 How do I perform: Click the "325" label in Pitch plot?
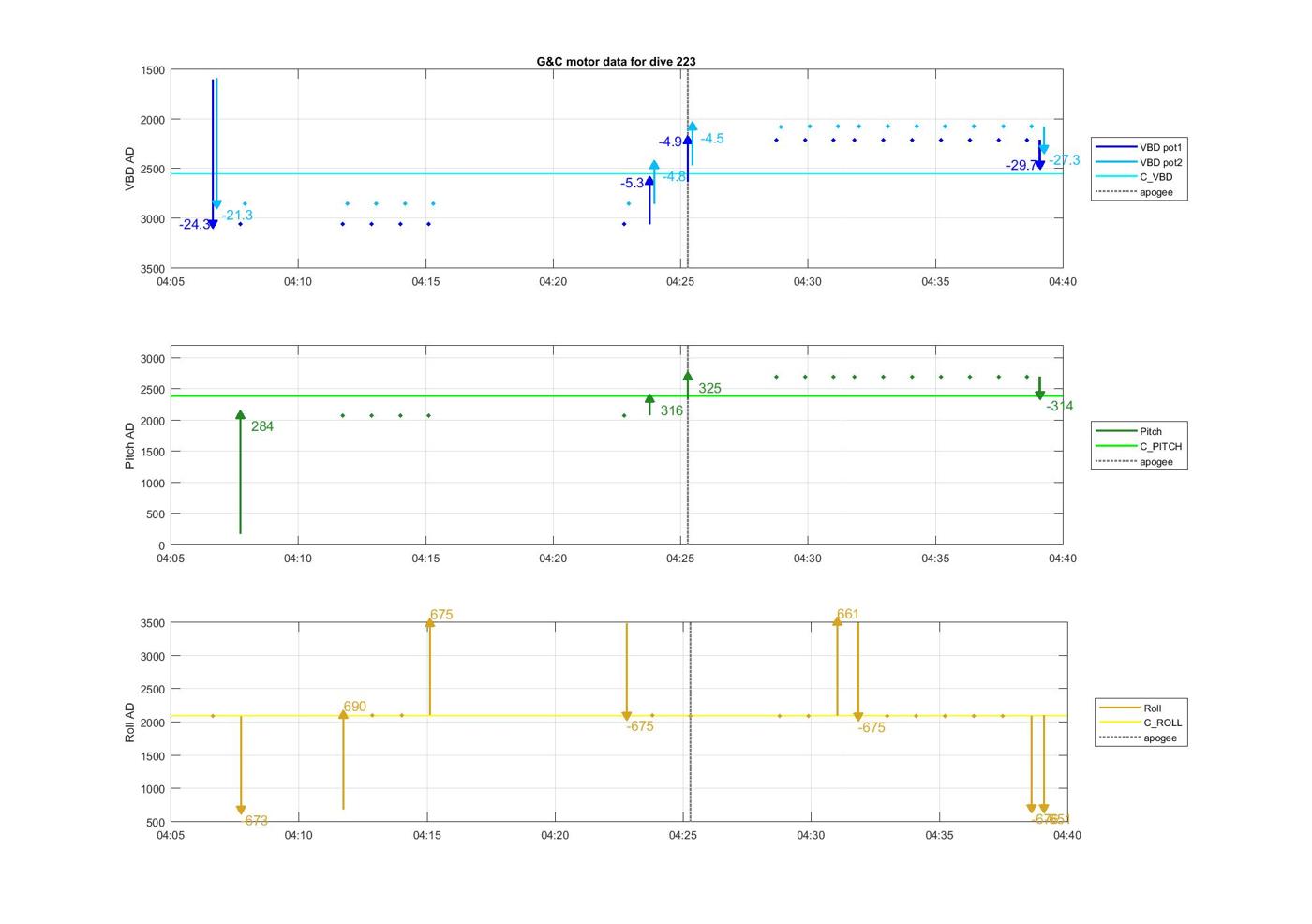click(709, 388)
